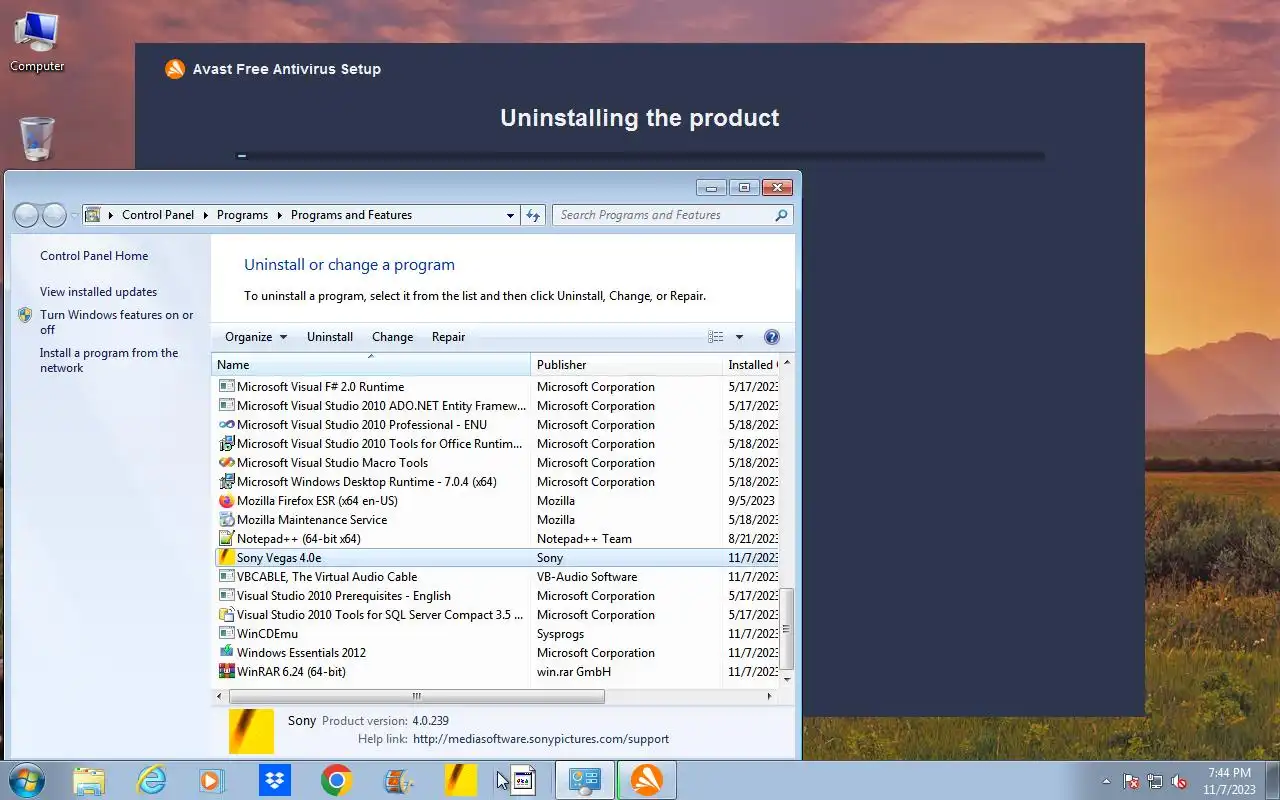Open the view options dropdown arrow

(x=740, y=337)
